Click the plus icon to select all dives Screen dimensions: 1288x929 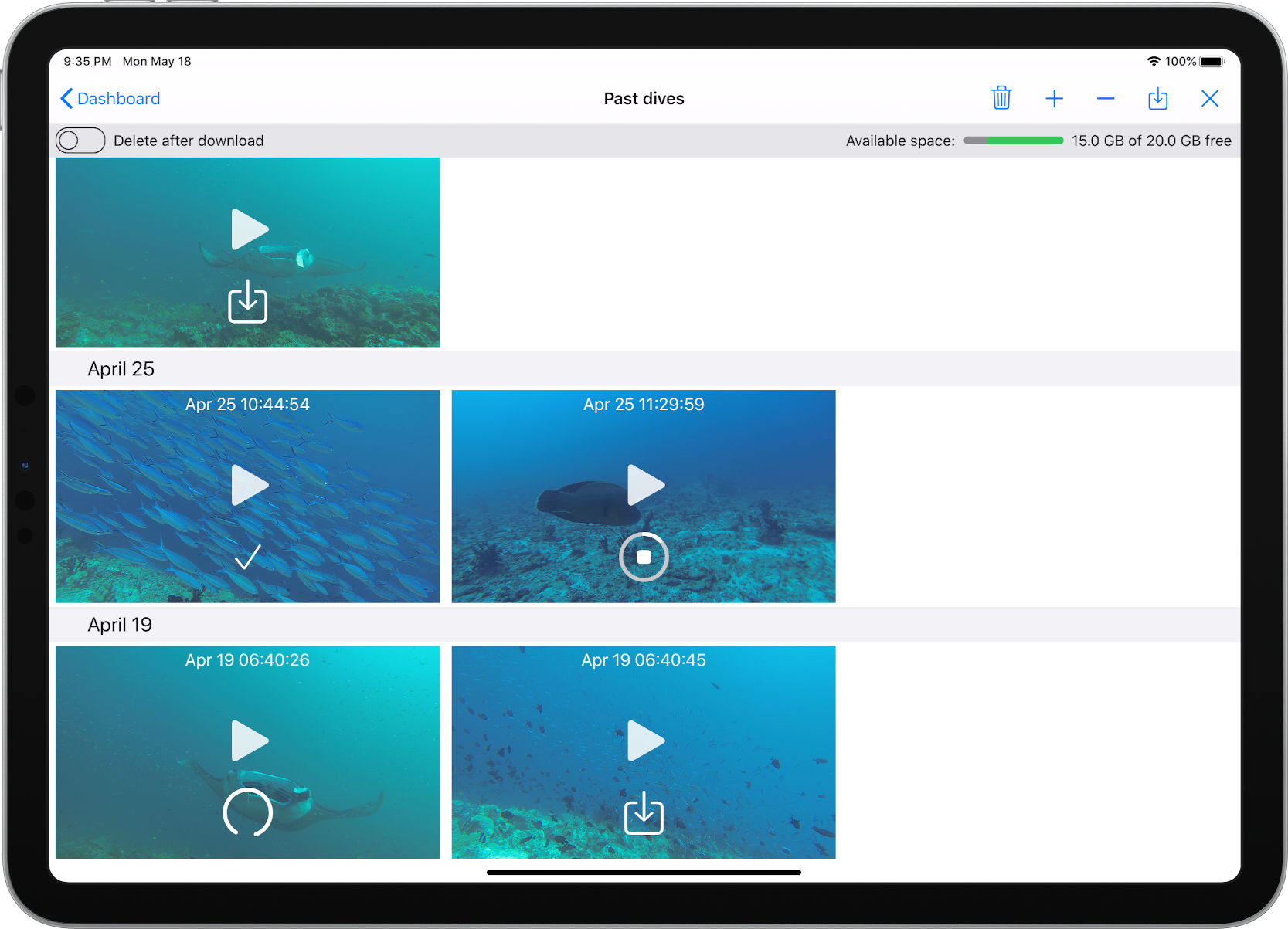pyautogui.click(x=1055, y=98)
